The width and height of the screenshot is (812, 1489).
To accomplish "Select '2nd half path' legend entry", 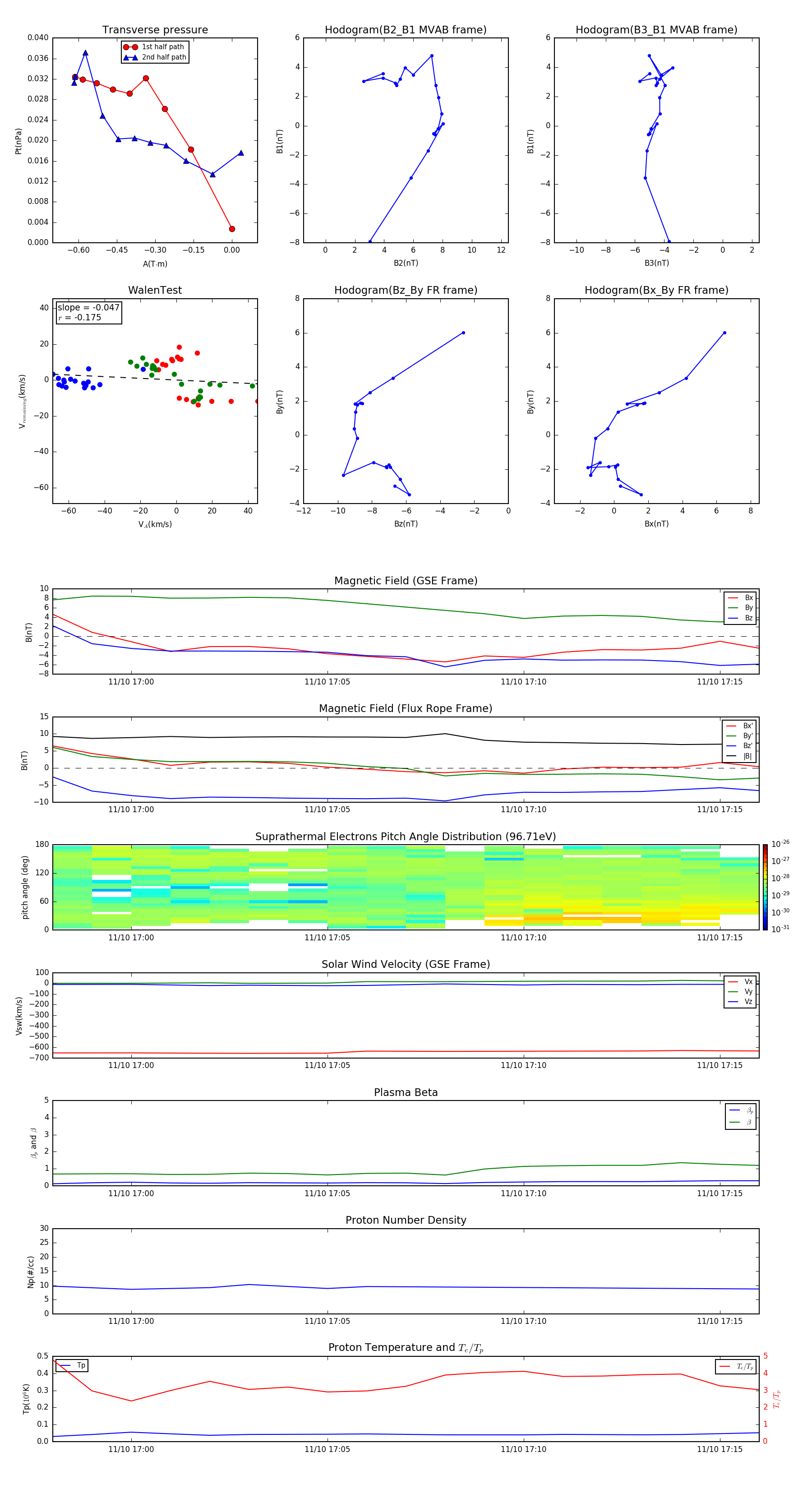I will 155,57.
